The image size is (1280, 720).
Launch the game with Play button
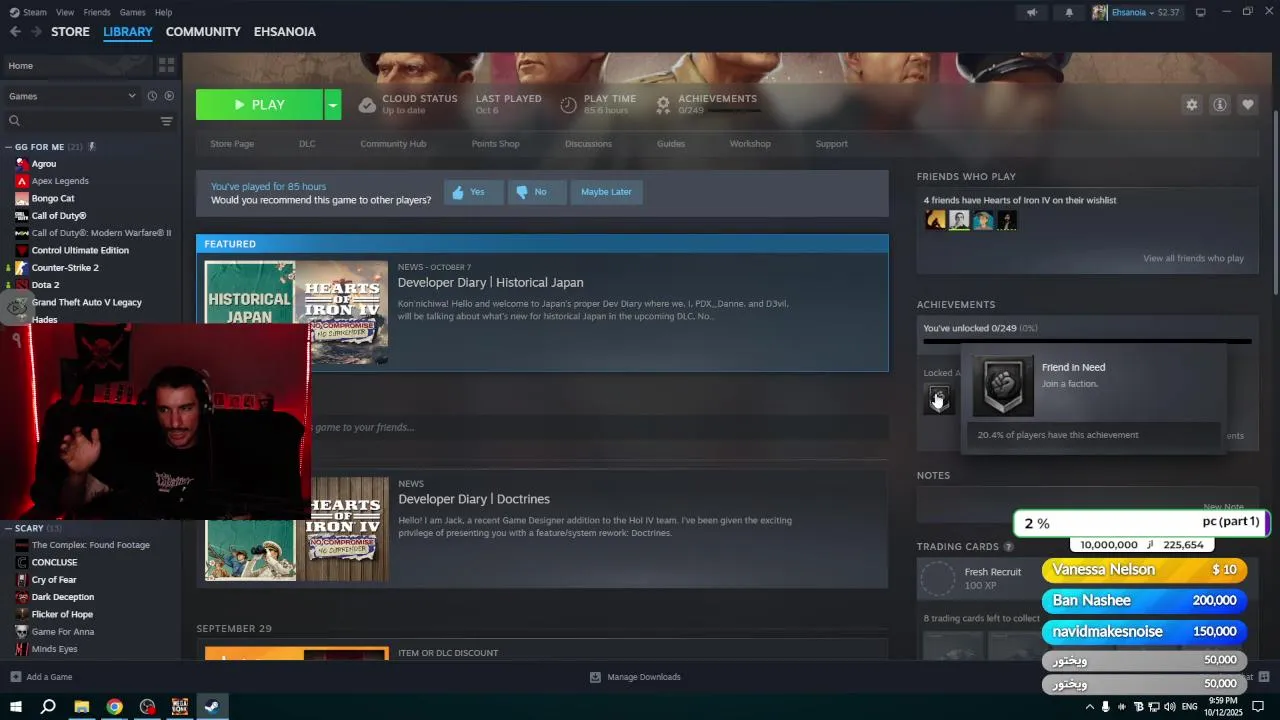259,105
